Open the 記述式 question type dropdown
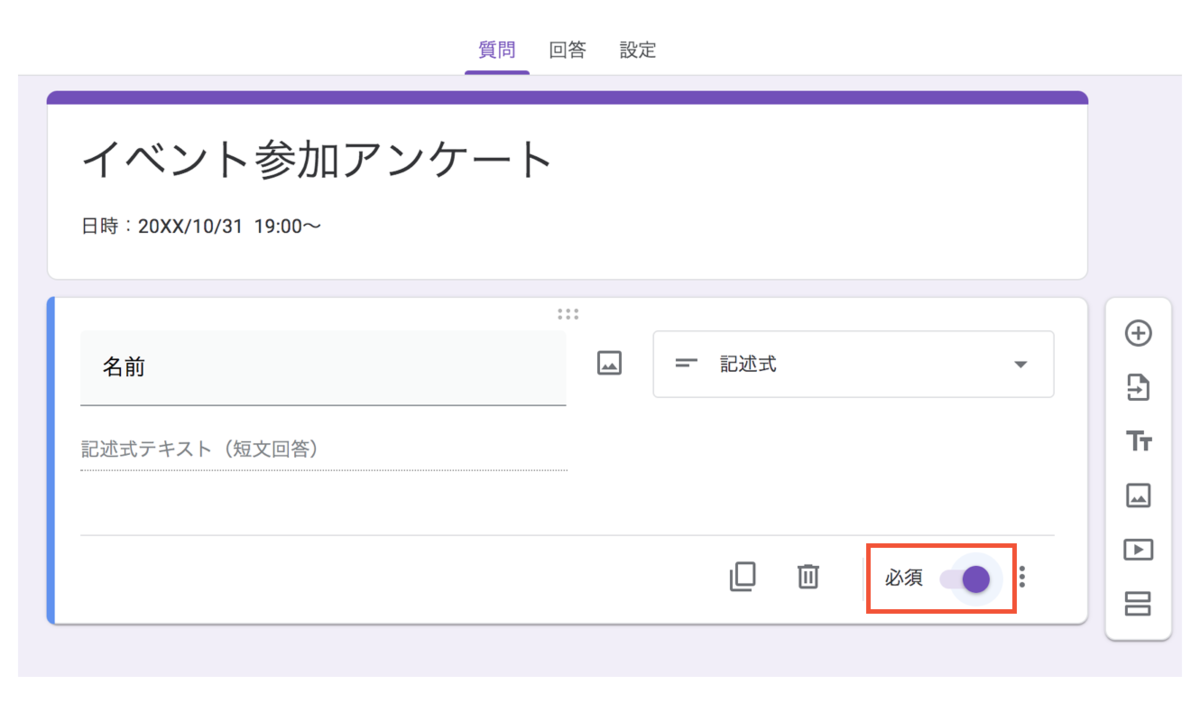This screenshot has width=1200, height=713. click(x=853, y=364)
